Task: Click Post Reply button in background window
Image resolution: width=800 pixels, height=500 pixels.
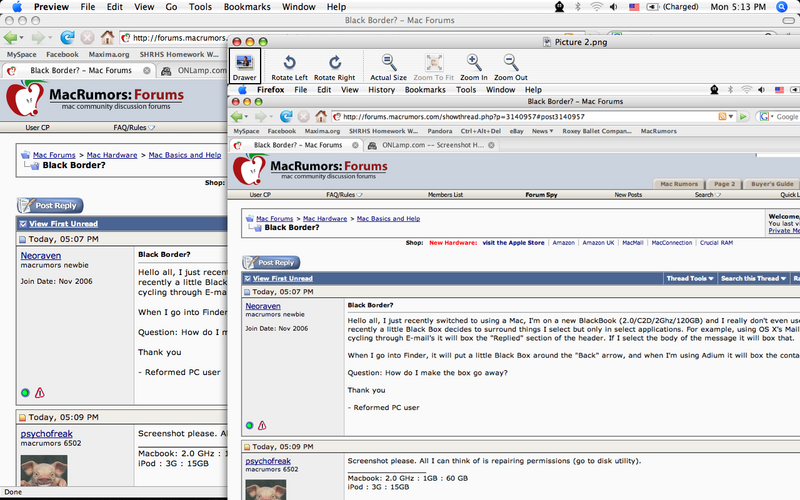Action: click(50, 205)
